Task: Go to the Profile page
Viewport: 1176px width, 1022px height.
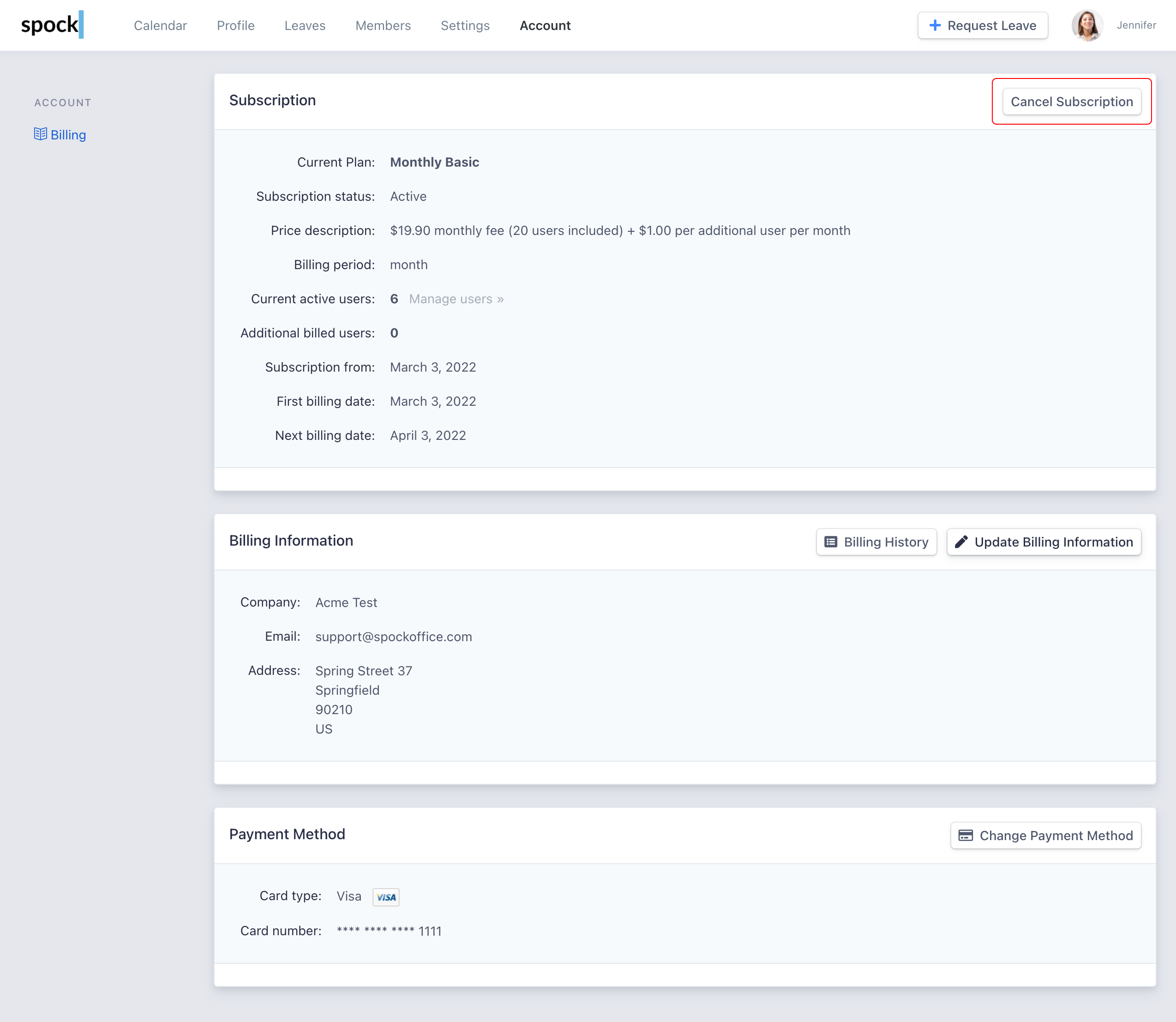Action: [x=235, y=26]
